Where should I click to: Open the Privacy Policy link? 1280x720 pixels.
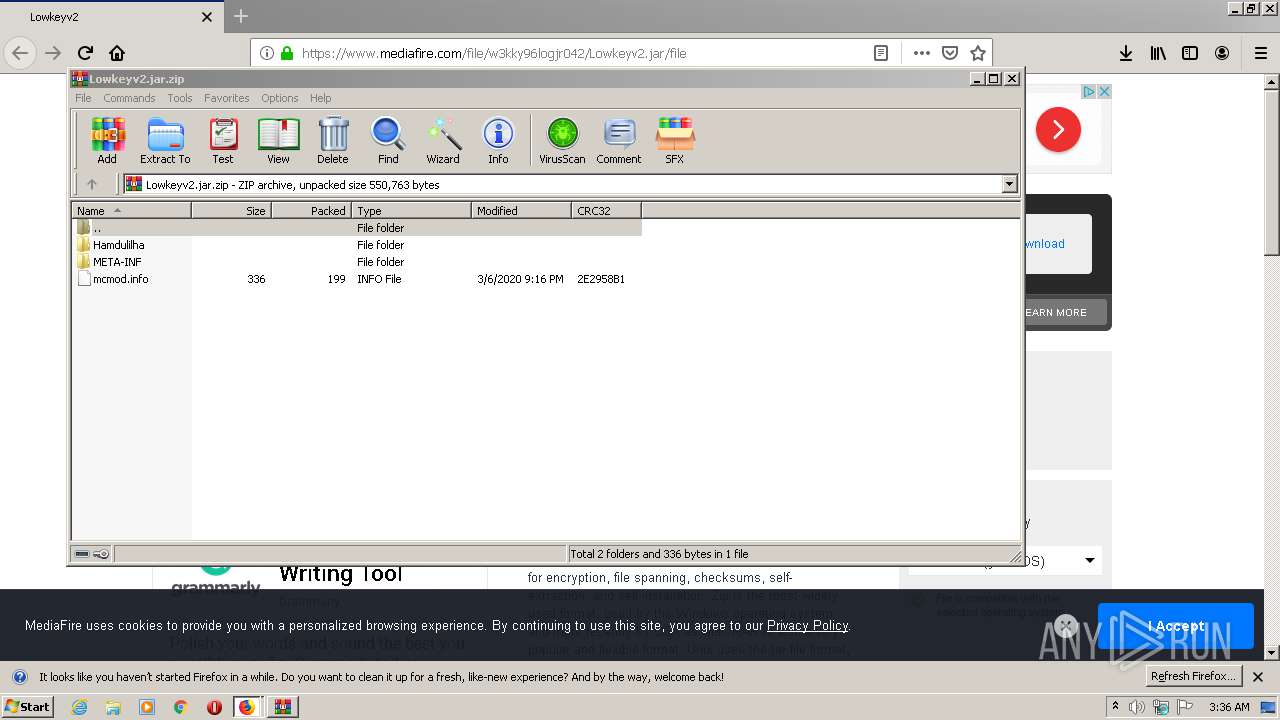point(807,625)
